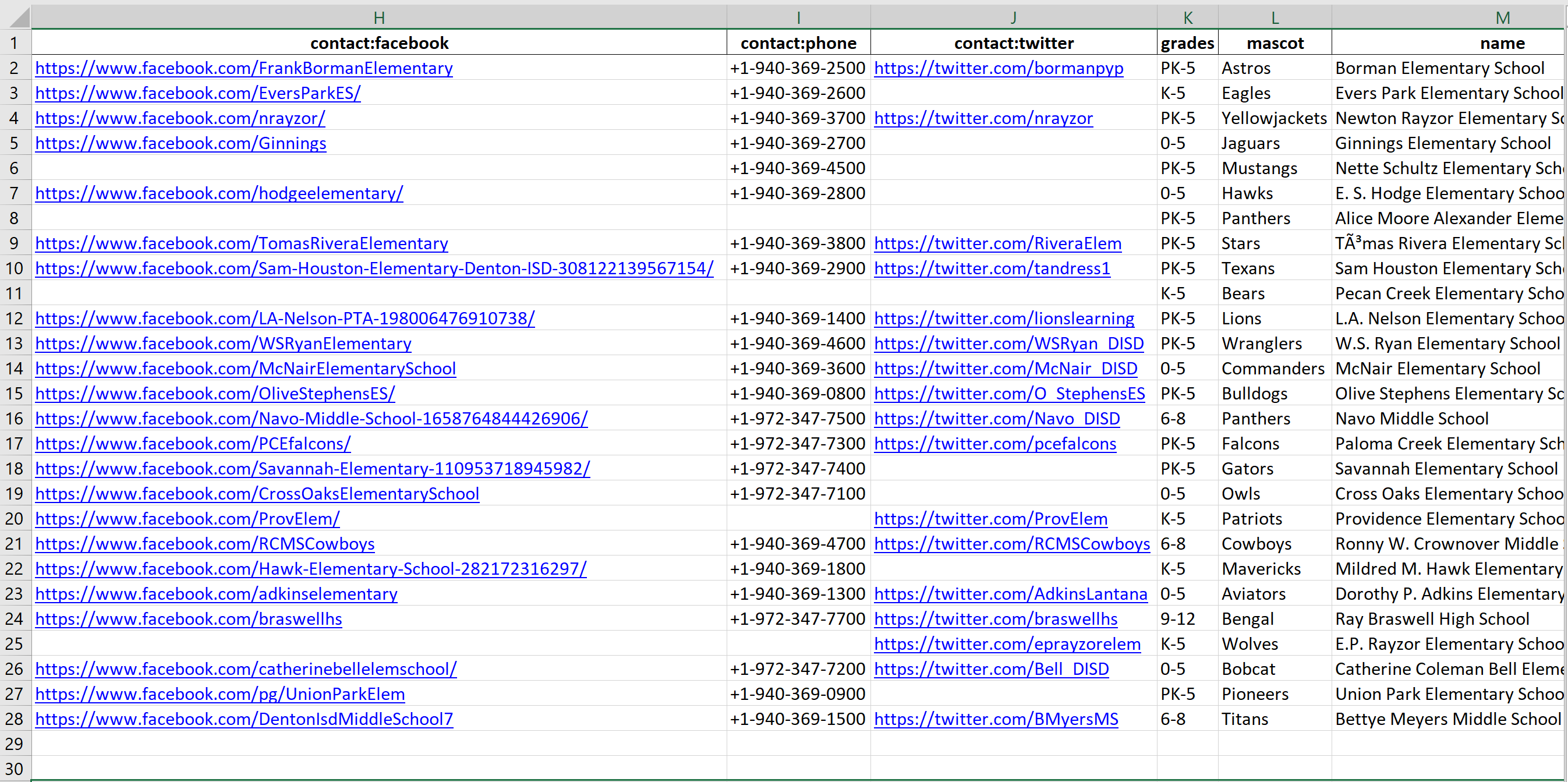
Task: Open the twitter.com/braswellhs link
Action: pyautogui.click(x=996, y=619)
